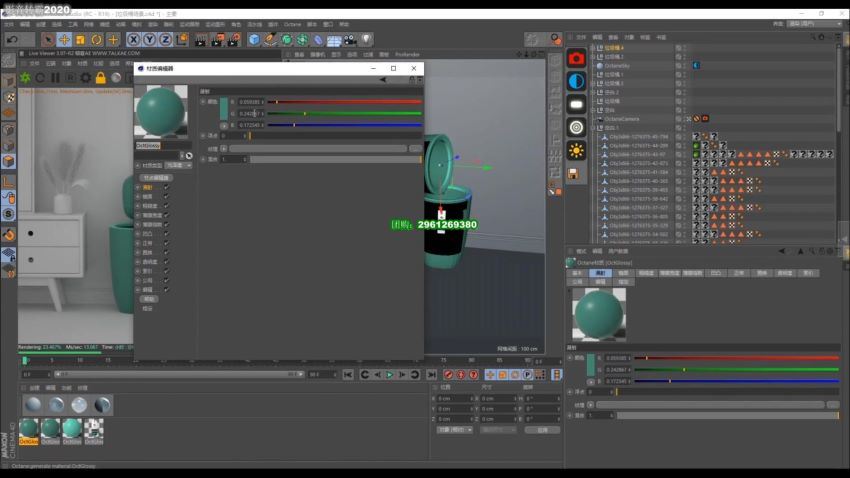Switch to the highlighted tab in attribute panel
This screenshot has width=850, height=478.
(x=600, y=273)
